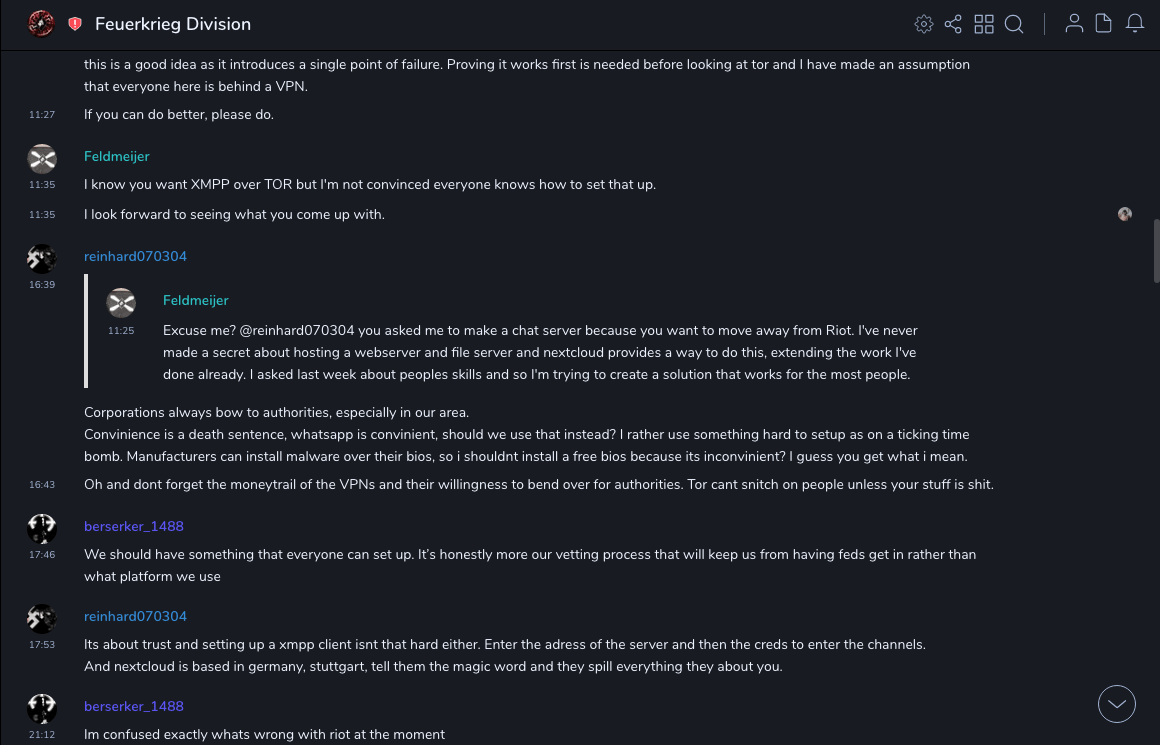This screenshot has width=1160, height=745.
Task: Click the 16:43 message timestamp
Action: point(42,485)
